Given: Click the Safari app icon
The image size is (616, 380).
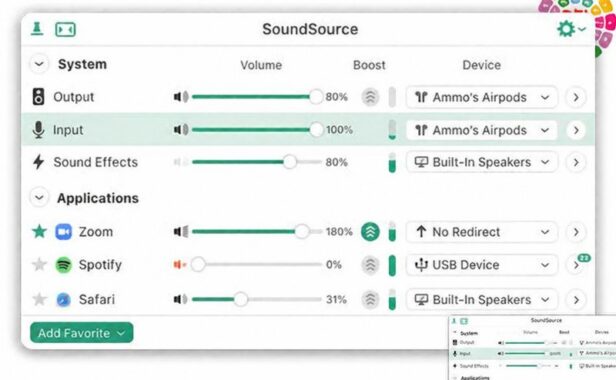Looking at the screenshot, I should pos(63,299).
